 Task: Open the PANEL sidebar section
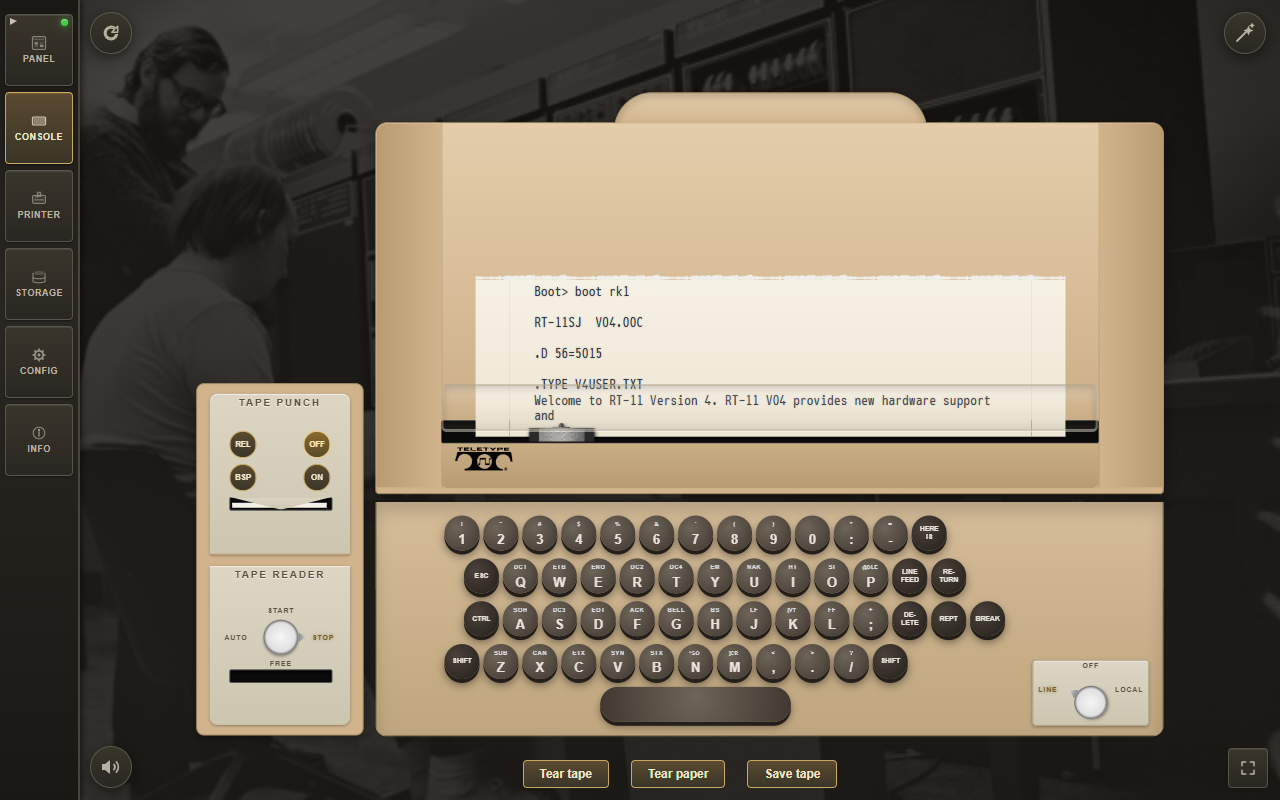39,49
